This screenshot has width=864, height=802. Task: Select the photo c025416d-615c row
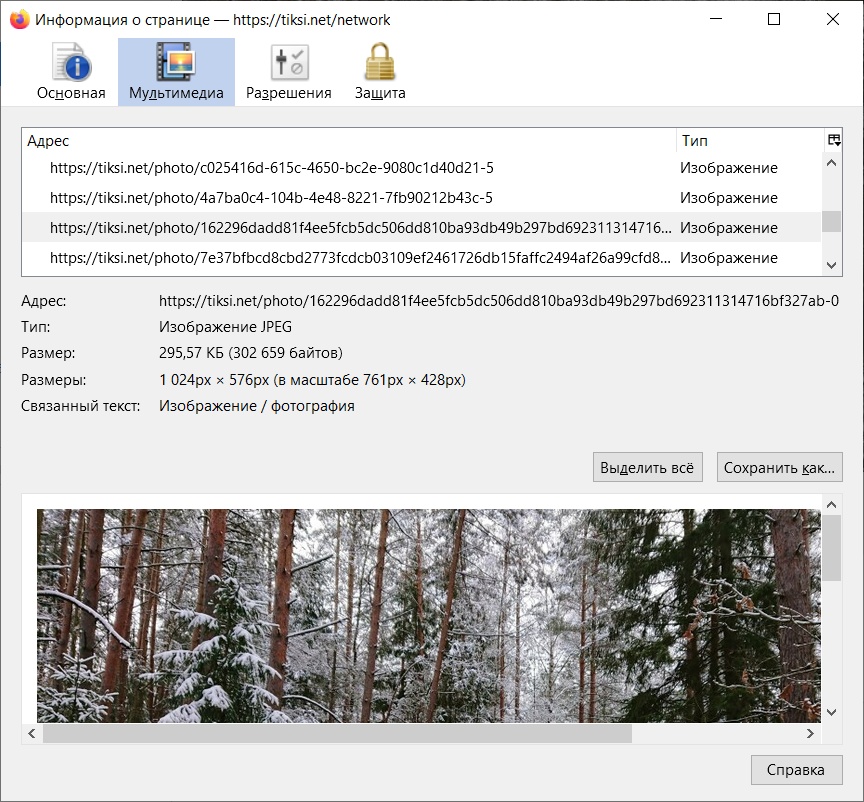(x=271, y=168)
